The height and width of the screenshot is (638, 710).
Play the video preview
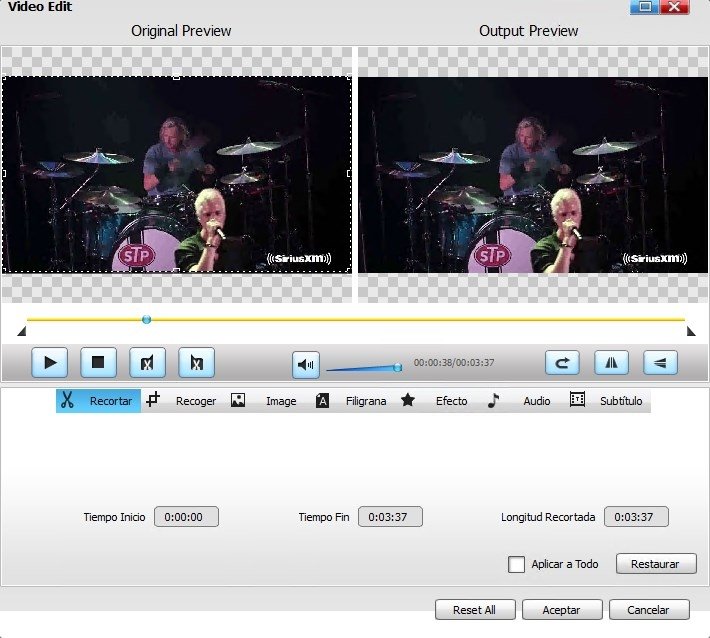pos(50,362)
